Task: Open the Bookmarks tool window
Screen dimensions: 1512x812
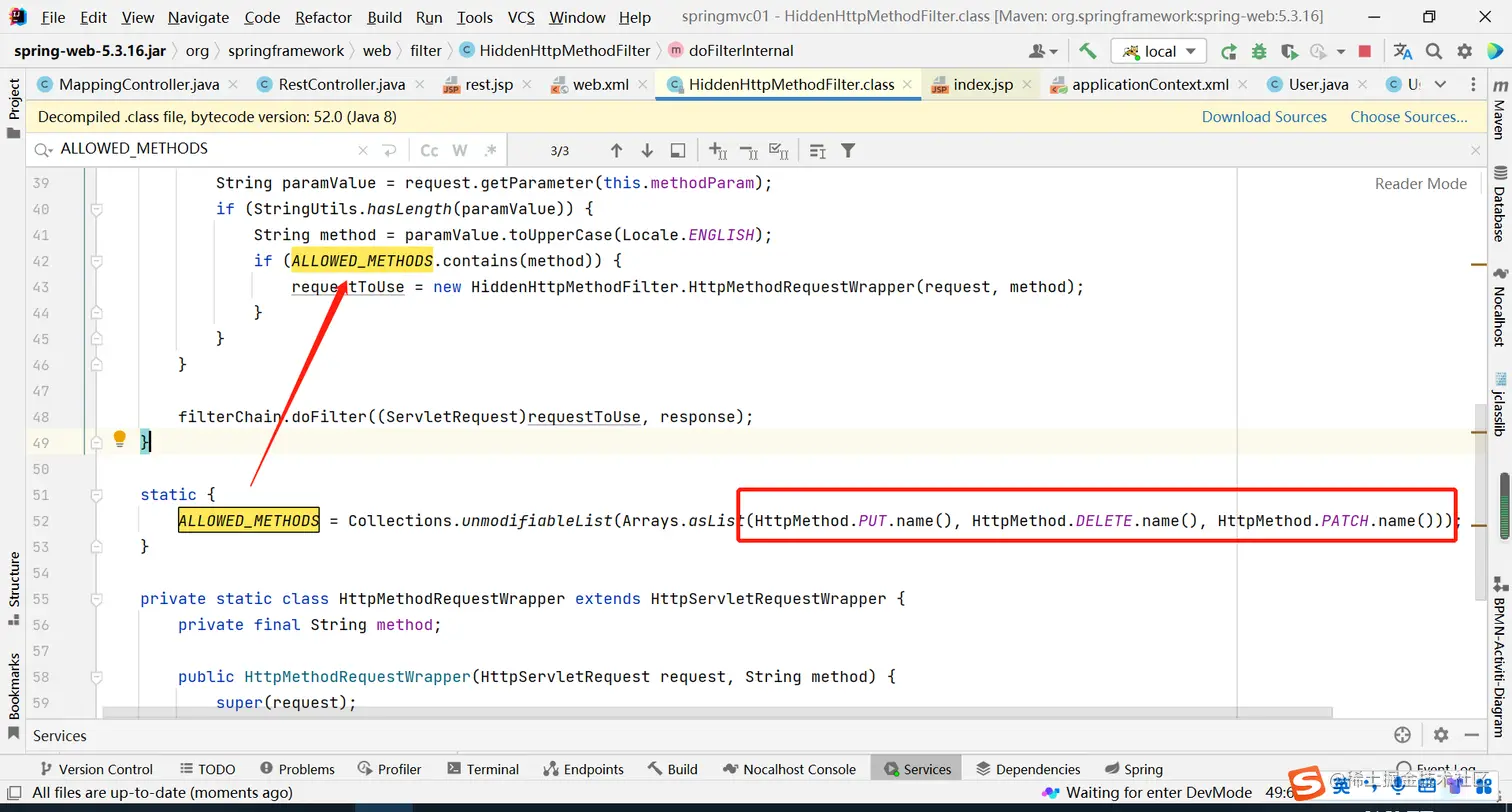Action: pos(13,697)
